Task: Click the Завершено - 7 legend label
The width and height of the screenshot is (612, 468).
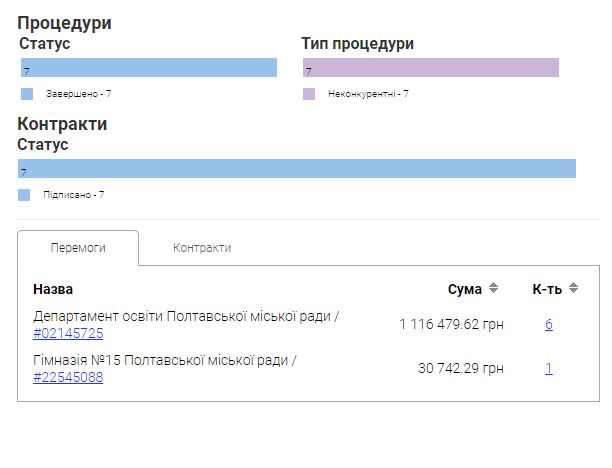Action: [78, 94]
